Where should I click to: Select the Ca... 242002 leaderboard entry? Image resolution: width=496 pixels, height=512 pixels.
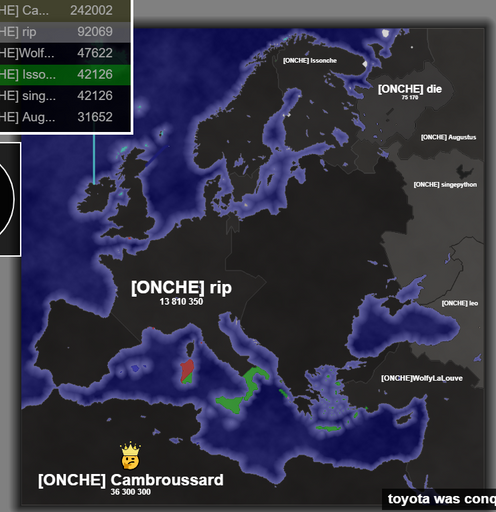click(x=65, y=10)
